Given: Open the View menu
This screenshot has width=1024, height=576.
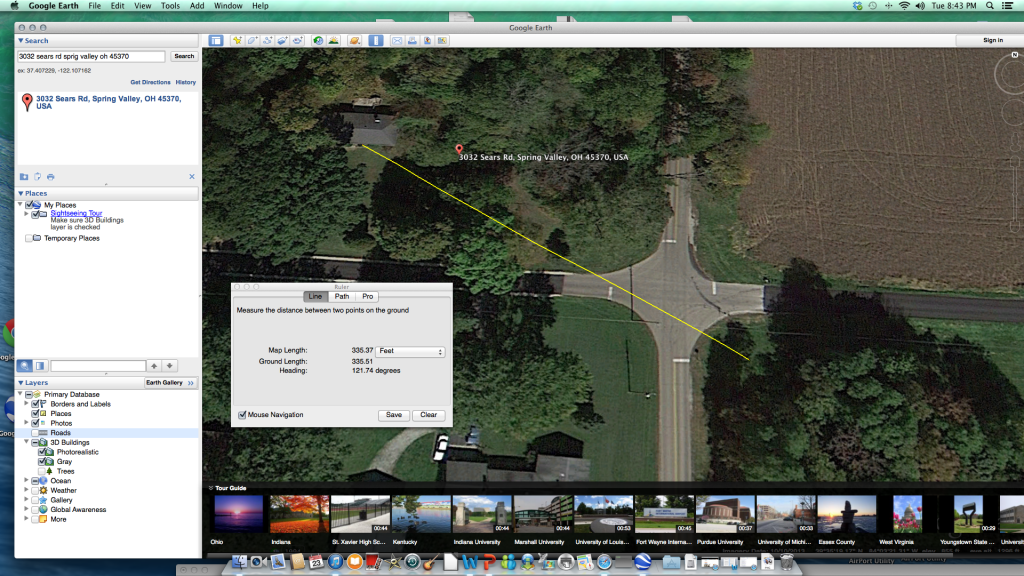Looking at the screenshot, I should [x=142, y=6].
